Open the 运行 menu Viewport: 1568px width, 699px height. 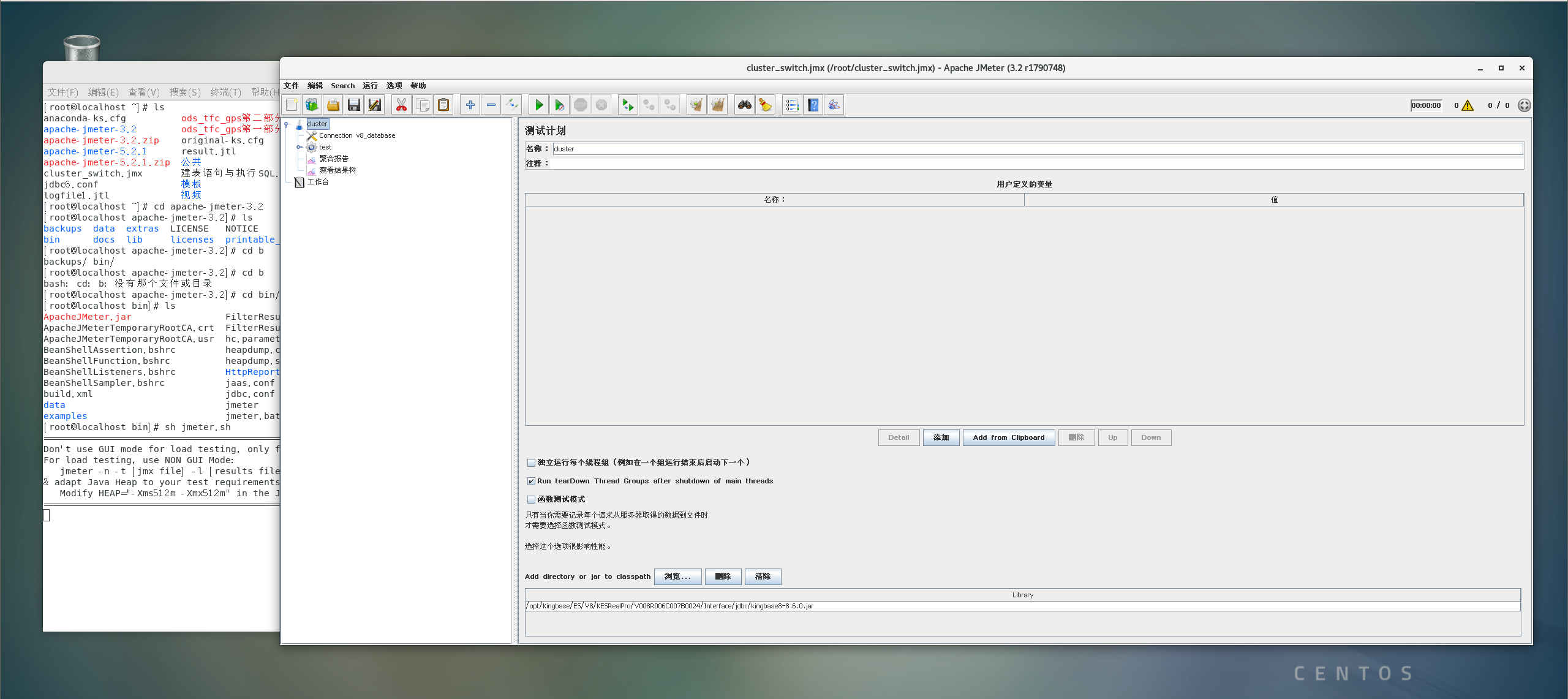click(369, 86)
